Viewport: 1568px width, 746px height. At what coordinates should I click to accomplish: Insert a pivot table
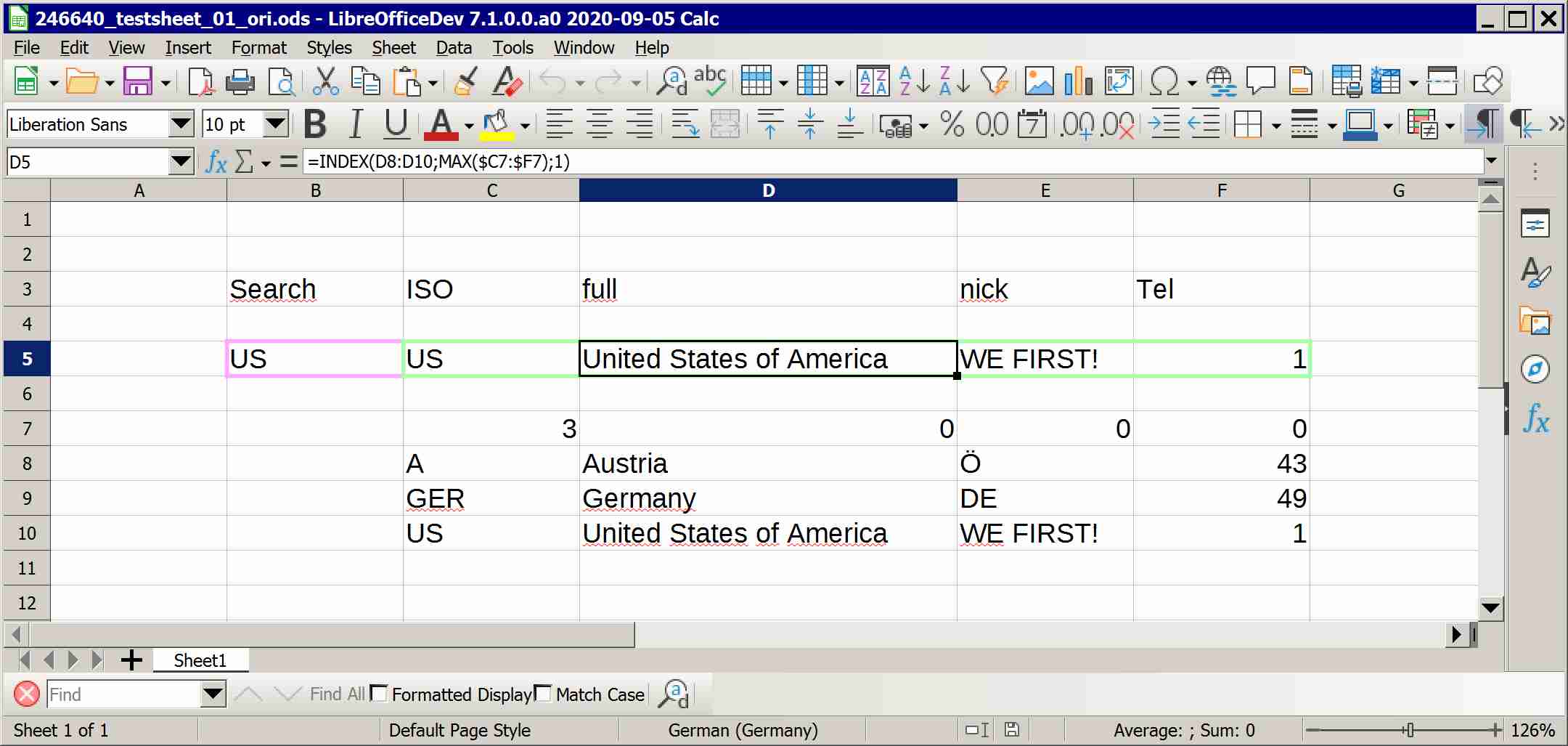[1119, 81]
